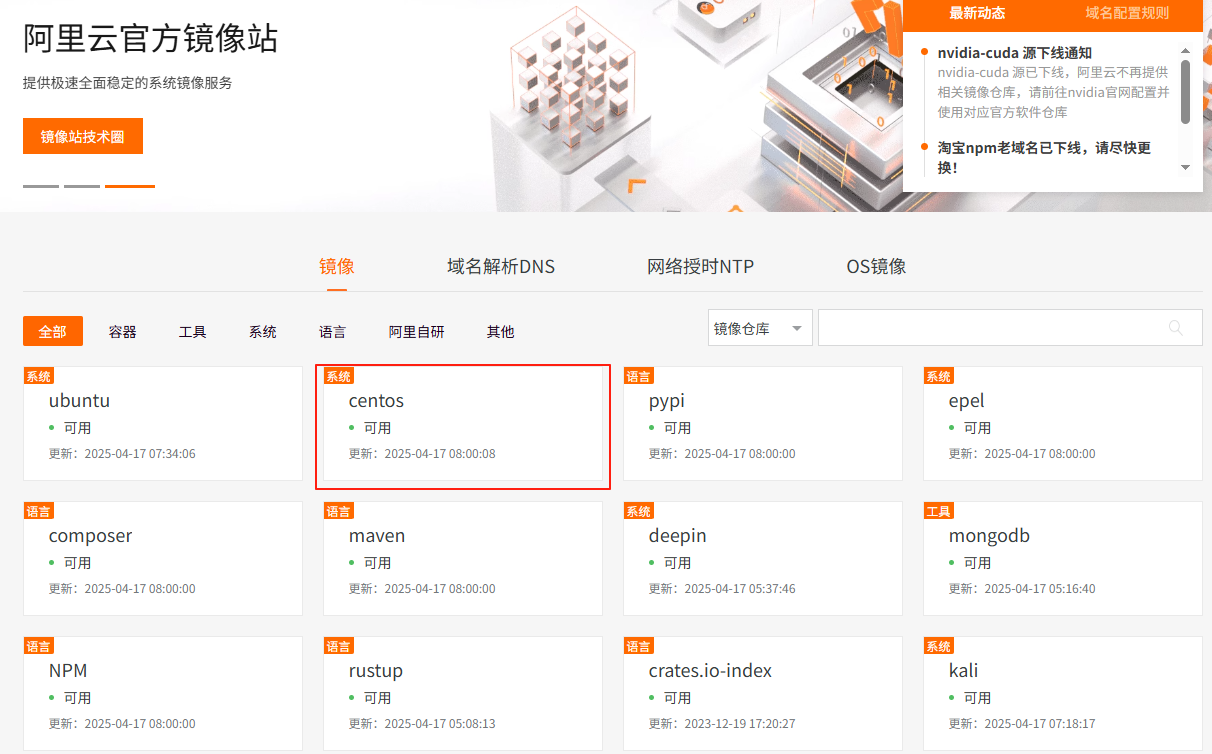The width and height of the screenshot is (1212, 754).
Task: Click the 语言 tag on crates.io-index card
Action: pyautogui.click(x=639, y=646)
